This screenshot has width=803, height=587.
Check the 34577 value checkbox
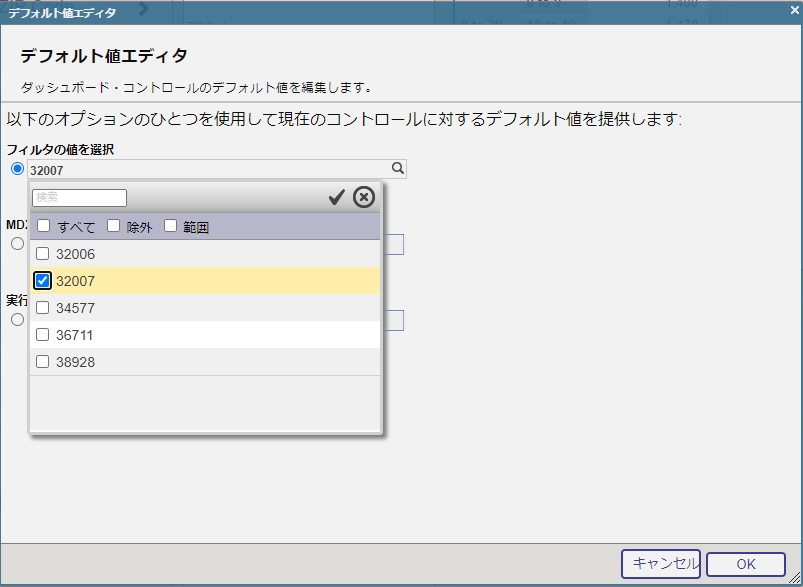pyautogui.click(x=43, y=308)
